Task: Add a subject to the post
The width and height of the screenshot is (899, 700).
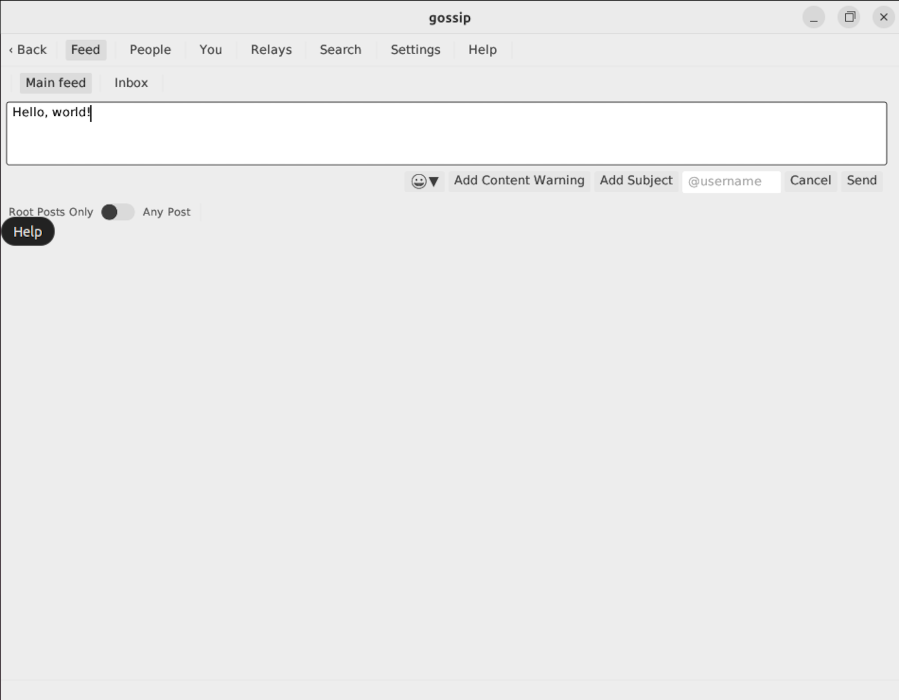Action: pos(636,181)
